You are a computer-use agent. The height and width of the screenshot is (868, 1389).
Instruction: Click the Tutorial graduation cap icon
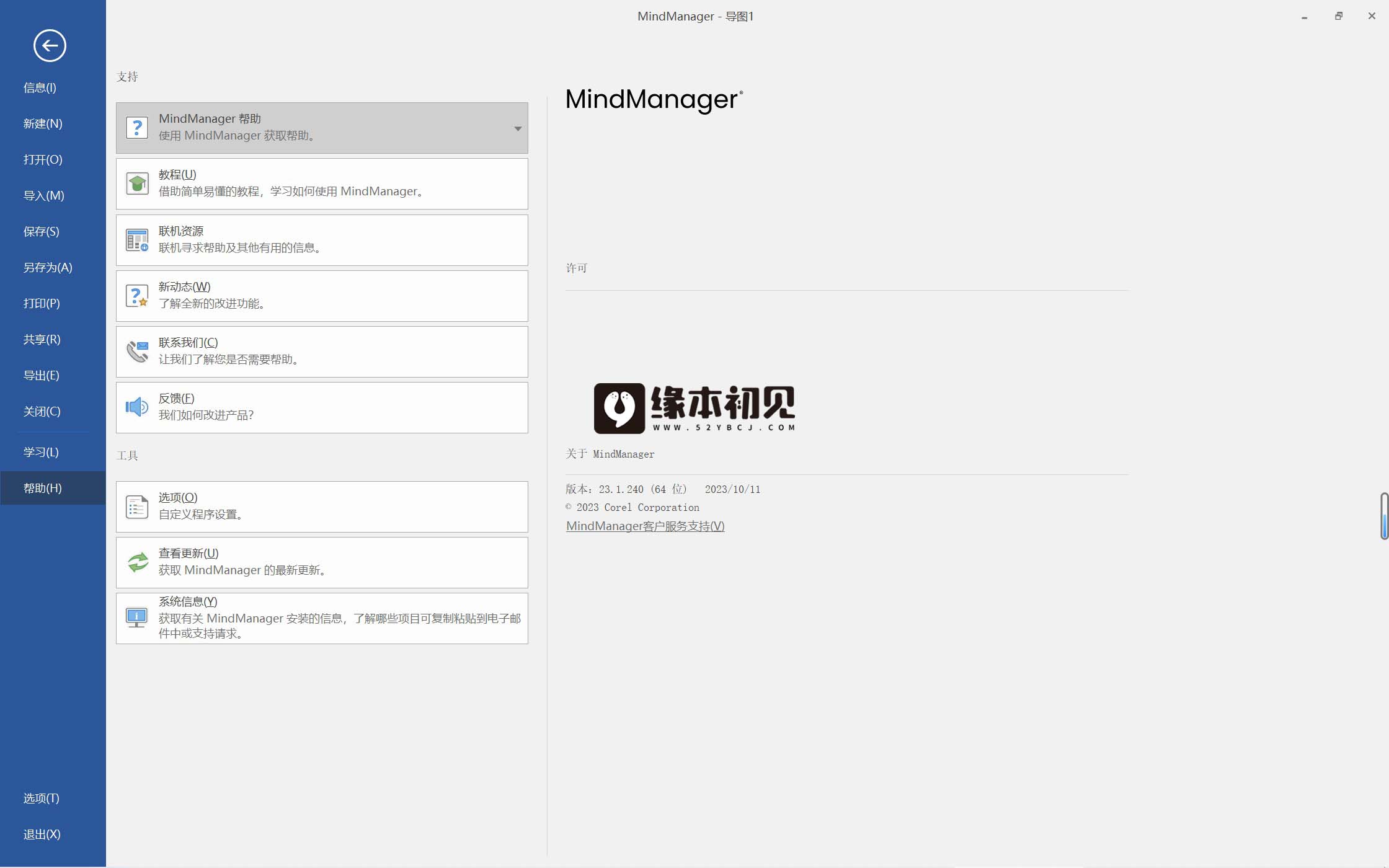[137, 184]
